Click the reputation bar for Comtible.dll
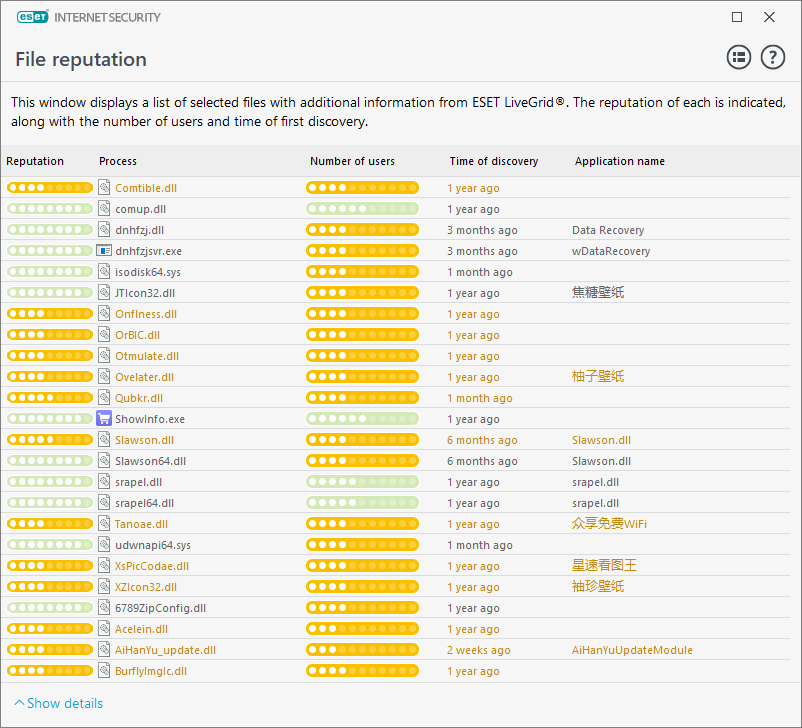802x728 pixels. (x=50, y=188)
